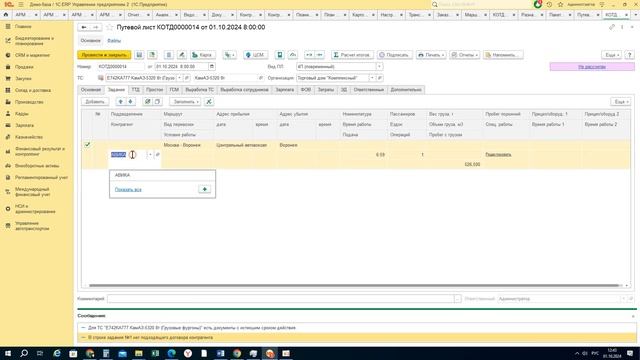Image resolution: width=640 pixels, height=360 pixels.
Task: Open the «Отчеты» reports dropdown
Action: tap(464, 55)
